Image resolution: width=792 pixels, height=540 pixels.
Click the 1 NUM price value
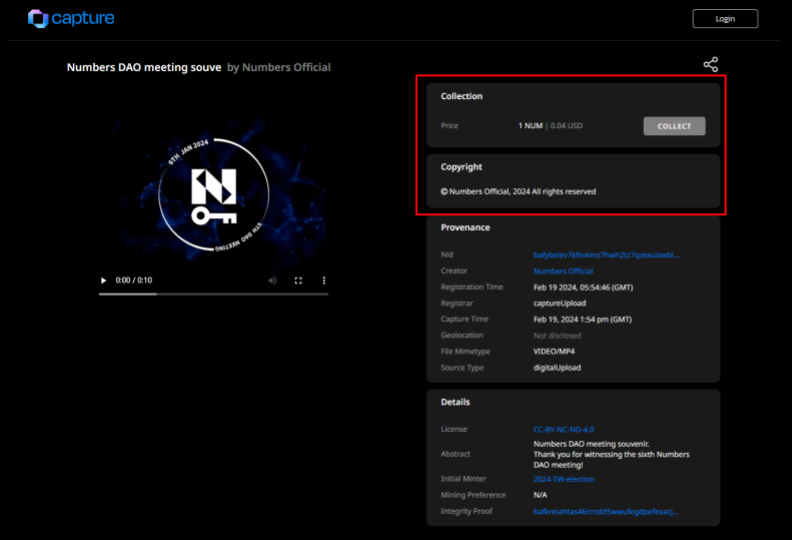coord(530,126)
